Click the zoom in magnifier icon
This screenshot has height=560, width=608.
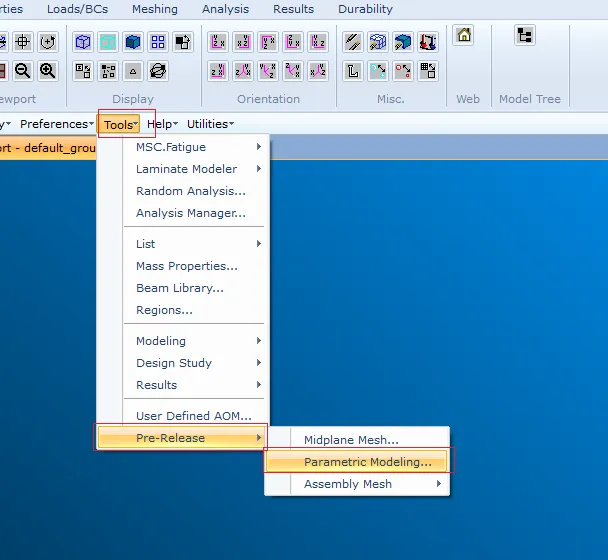point(47,71)
